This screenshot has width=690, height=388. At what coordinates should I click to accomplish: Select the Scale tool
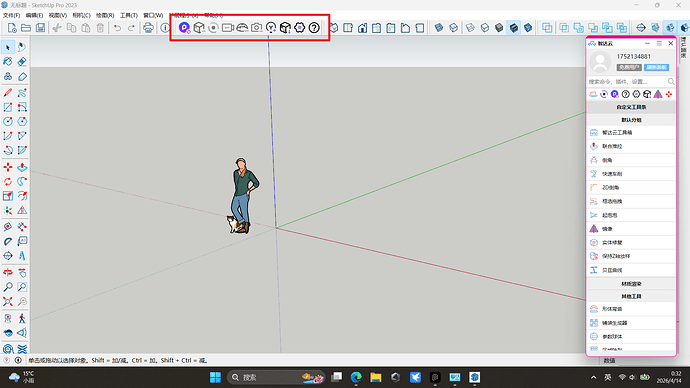point(8,196)
